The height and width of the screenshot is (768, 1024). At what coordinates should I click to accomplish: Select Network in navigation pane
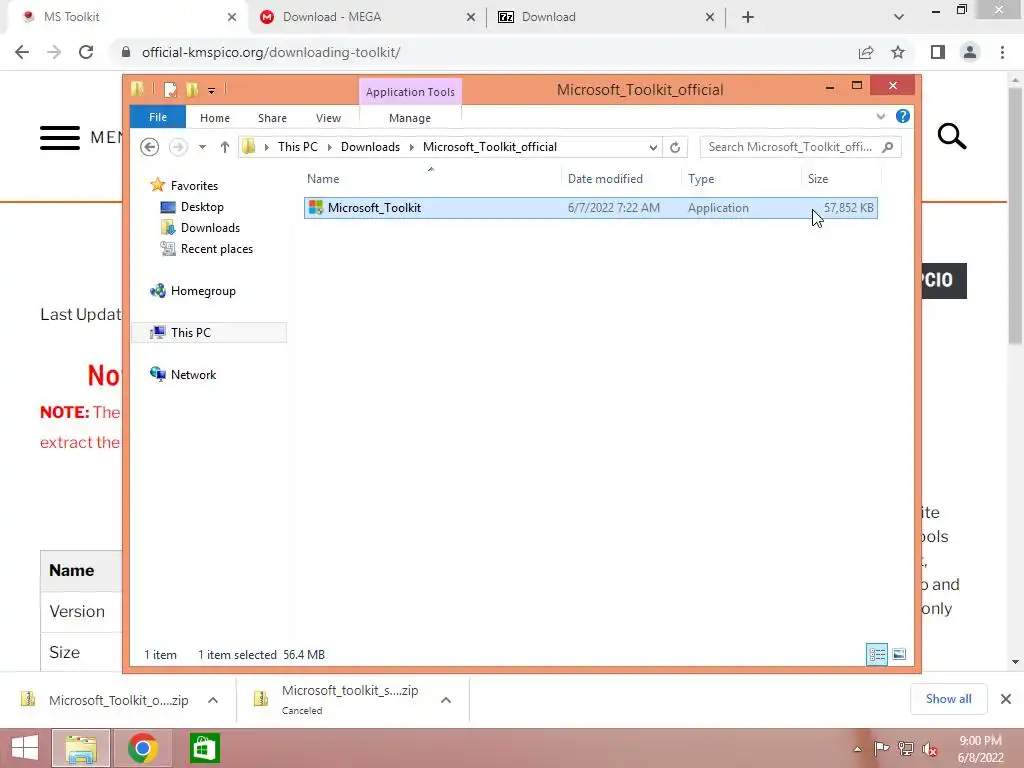[x=193, y=374]
